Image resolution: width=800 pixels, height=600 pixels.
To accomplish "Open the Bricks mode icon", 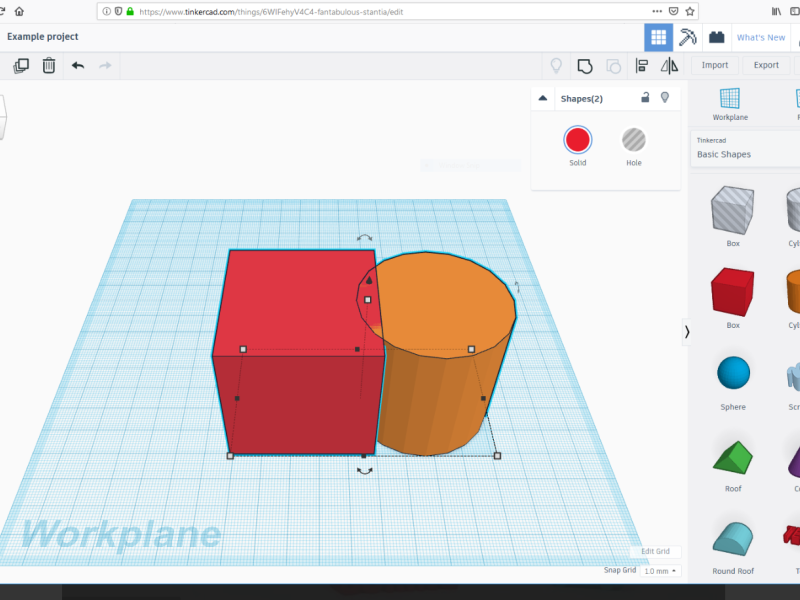I will [716, 37].
